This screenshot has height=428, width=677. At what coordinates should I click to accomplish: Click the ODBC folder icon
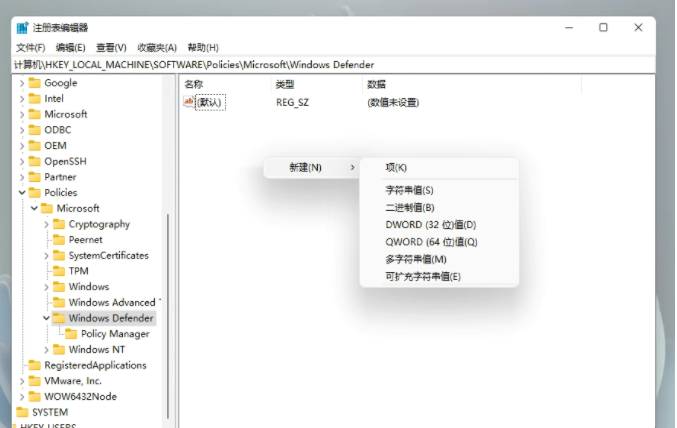point(35,130)
